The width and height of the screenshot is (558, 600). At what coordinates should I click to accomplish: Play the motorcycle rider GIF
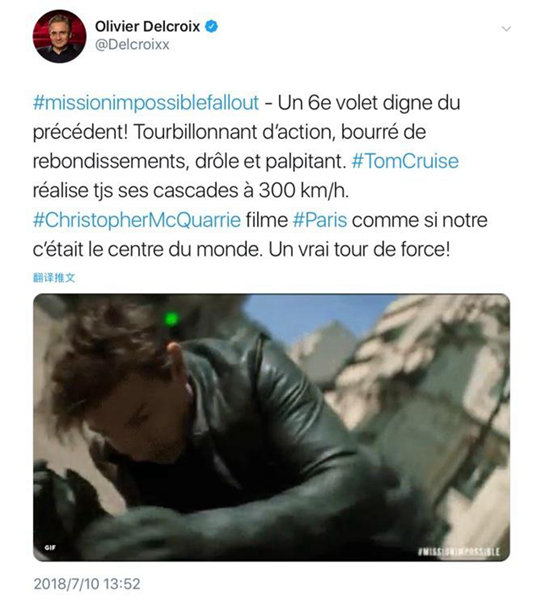[x=271, y=427]
